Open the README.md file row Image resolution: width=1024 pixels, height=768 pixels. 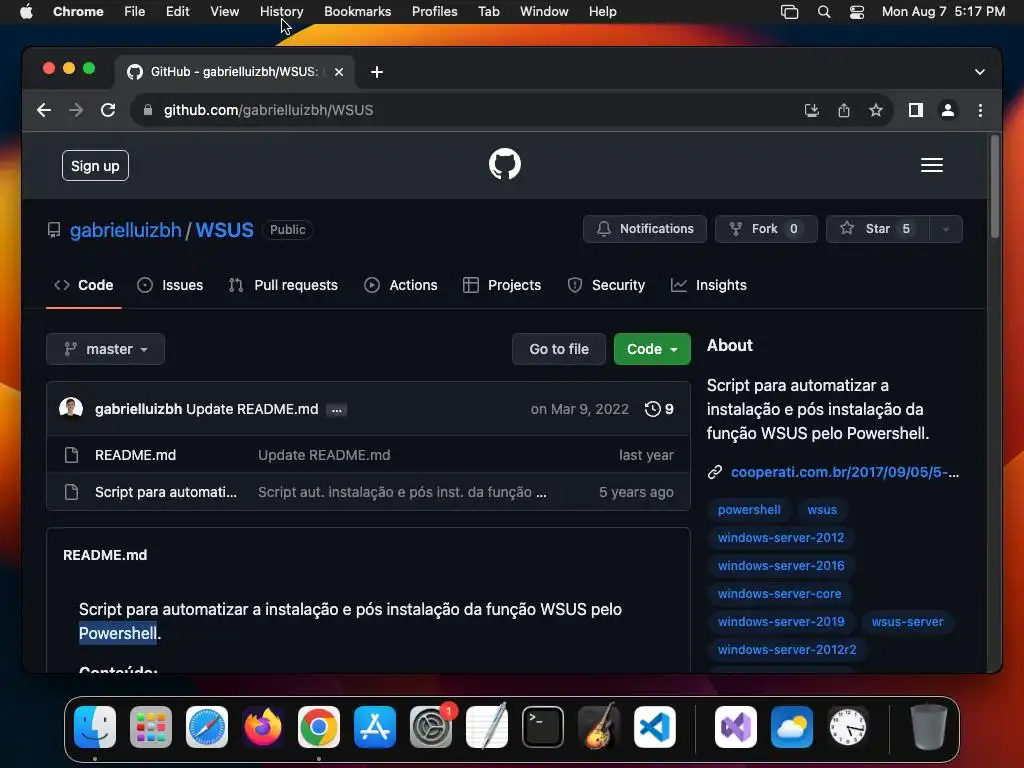coord(368,455)
